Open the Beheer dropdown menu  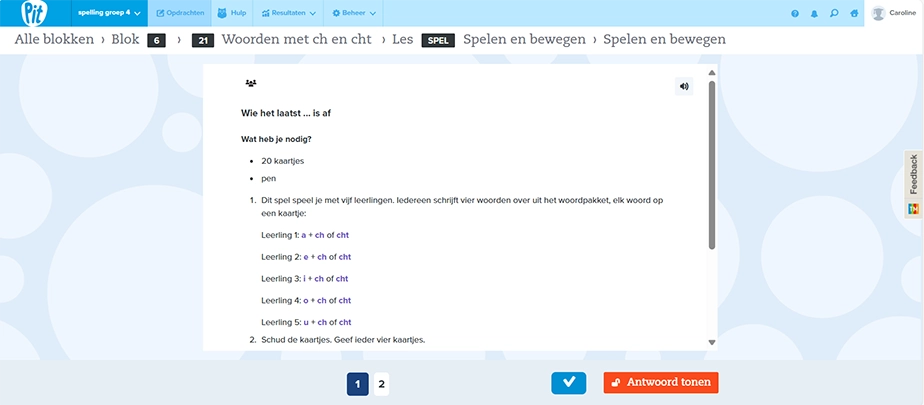[x=354, y=13]
